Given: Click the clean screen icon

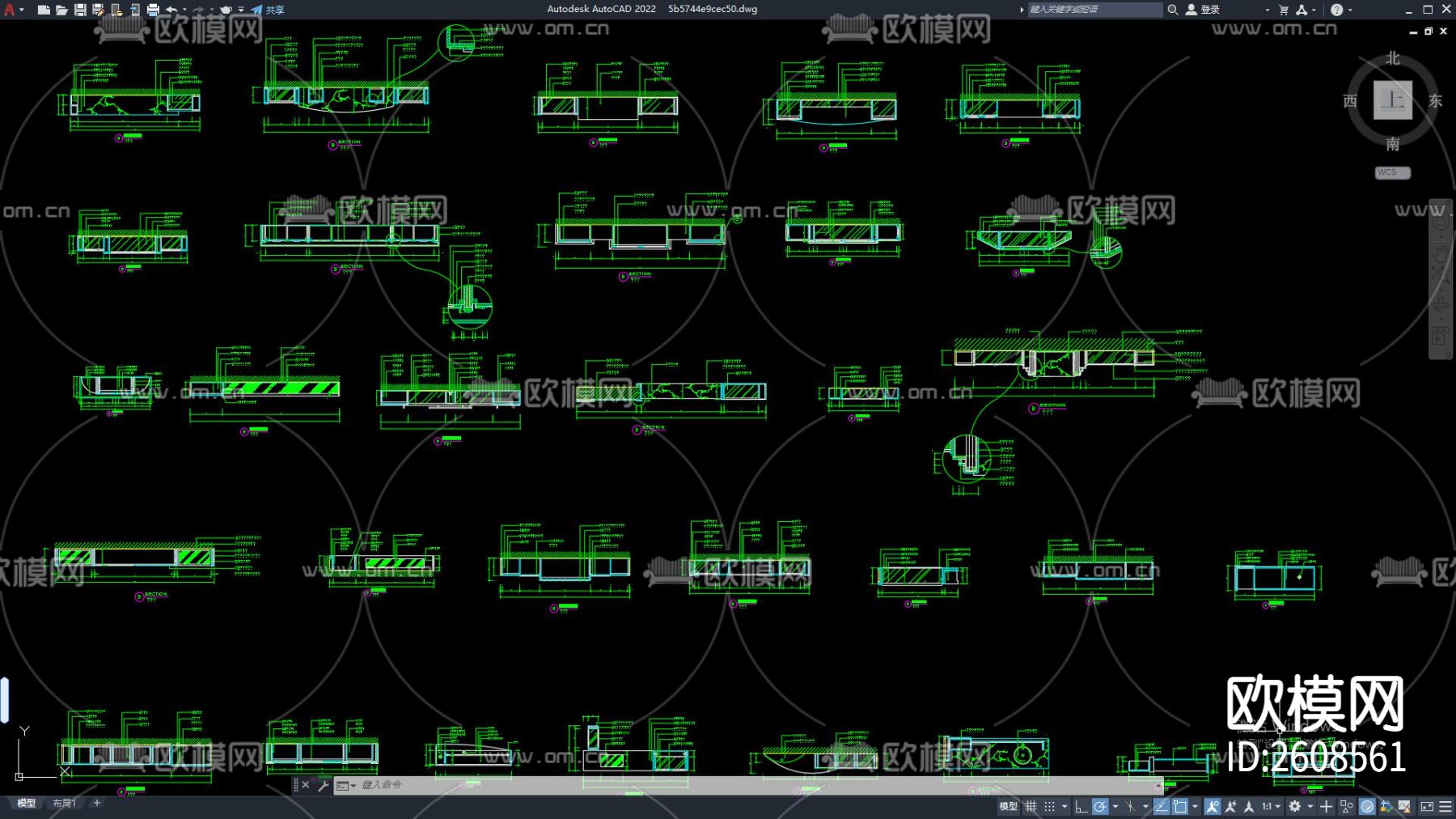Looking at the screenshot, I should coord(1427,807).
